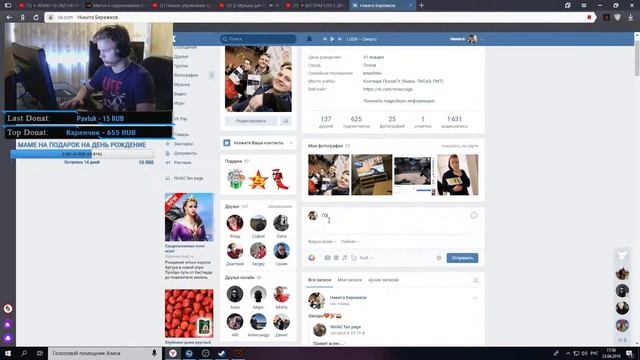The height and width of the screenshot is (360, 640).
Task: Expand the contacts prompt chevron
Action: tap(291, 143)
